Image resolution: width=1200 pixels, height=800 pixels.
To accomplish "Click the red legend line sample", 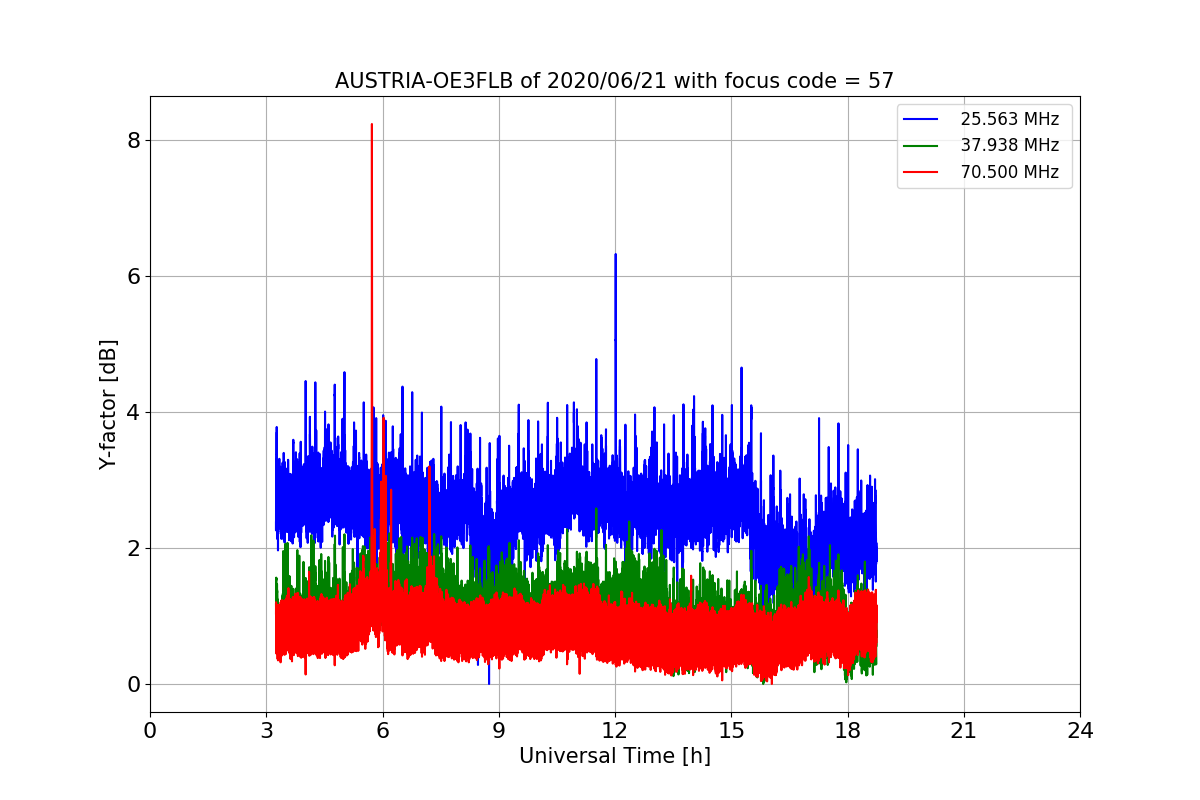I will [x=922, y=172].
